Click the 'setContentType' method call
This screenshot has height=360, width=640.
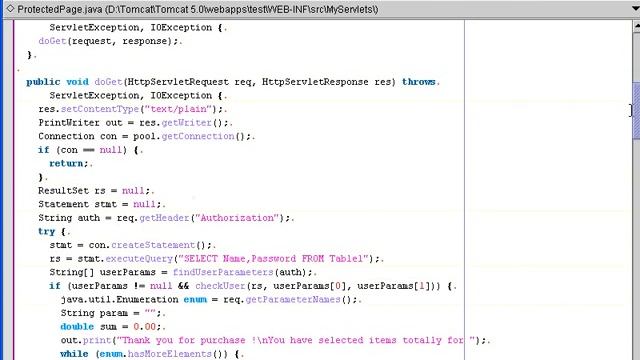click(100, 109)
